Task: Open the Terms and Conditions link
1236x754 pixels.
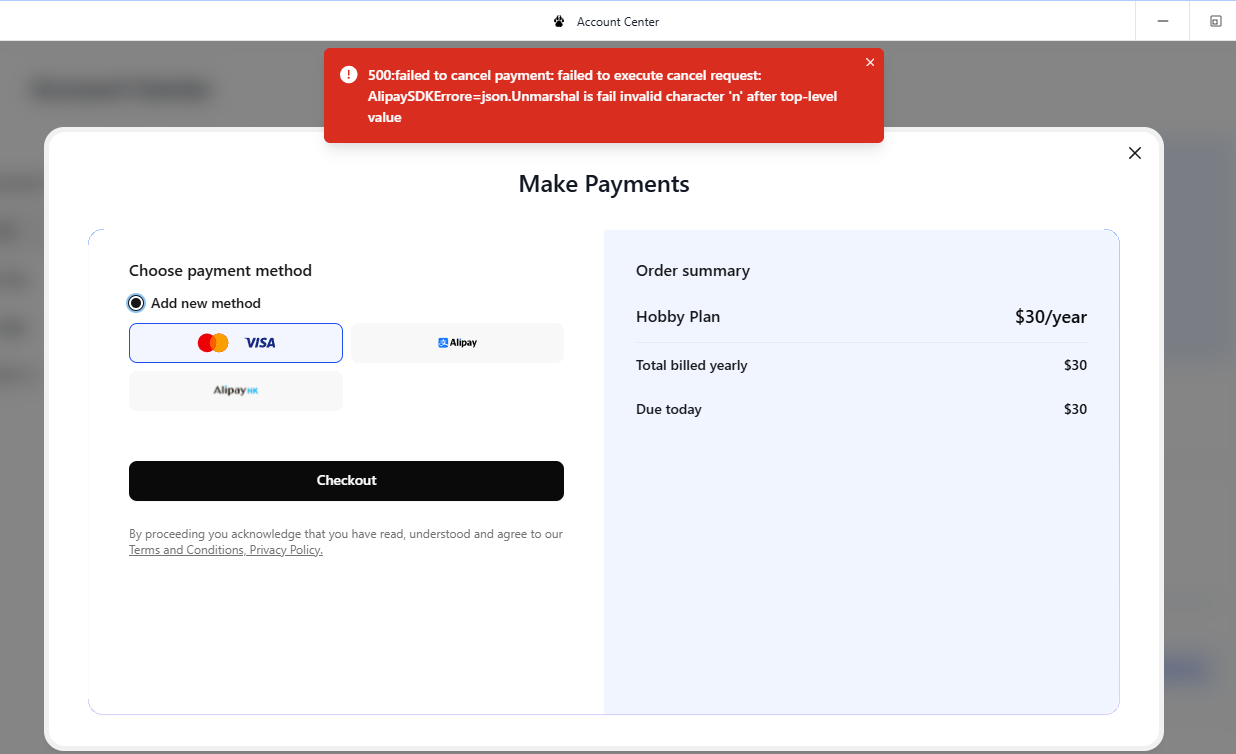Action: pyautogui.click(x=186, y=550)
